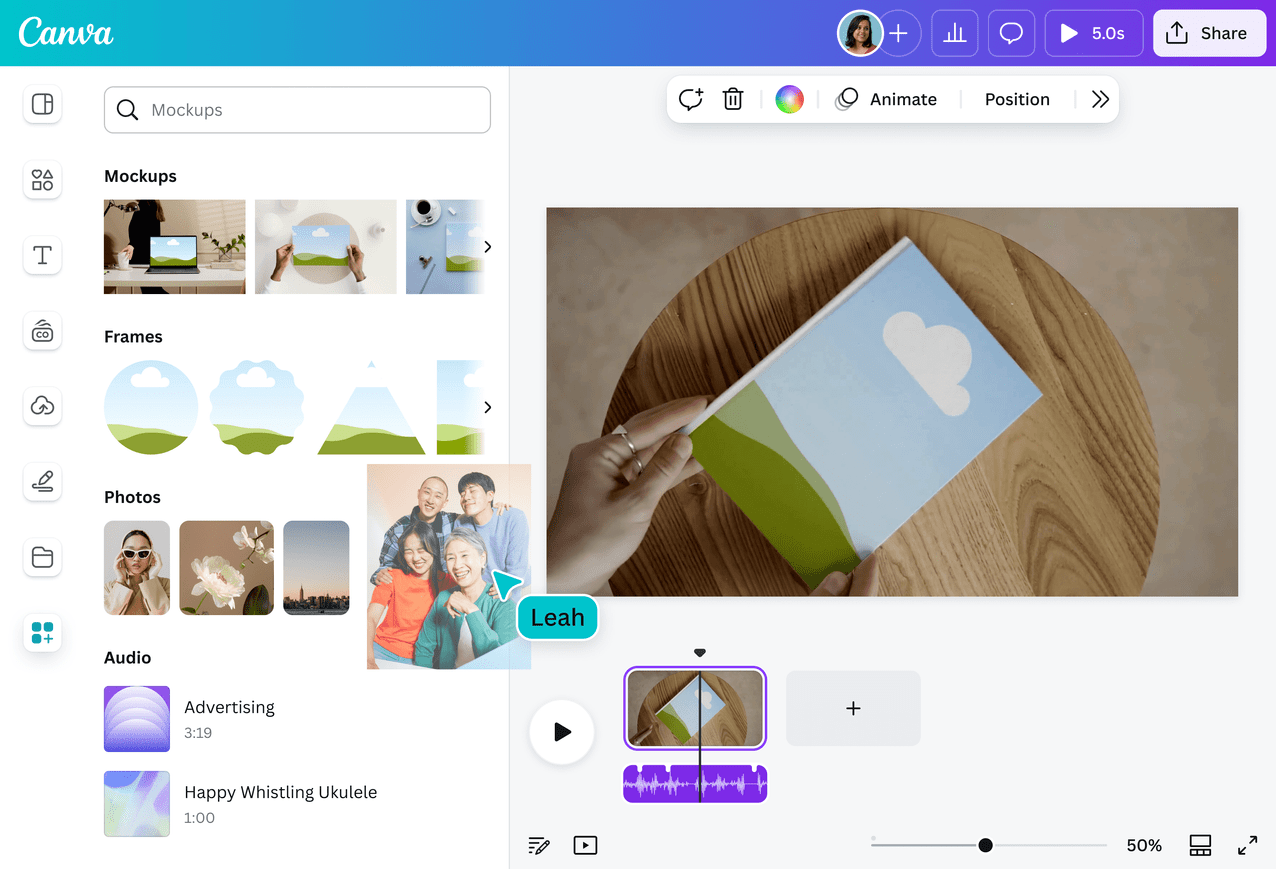Click the Share button
The height and width of the screenshot is (869, 1276).
coord(1207,34)
